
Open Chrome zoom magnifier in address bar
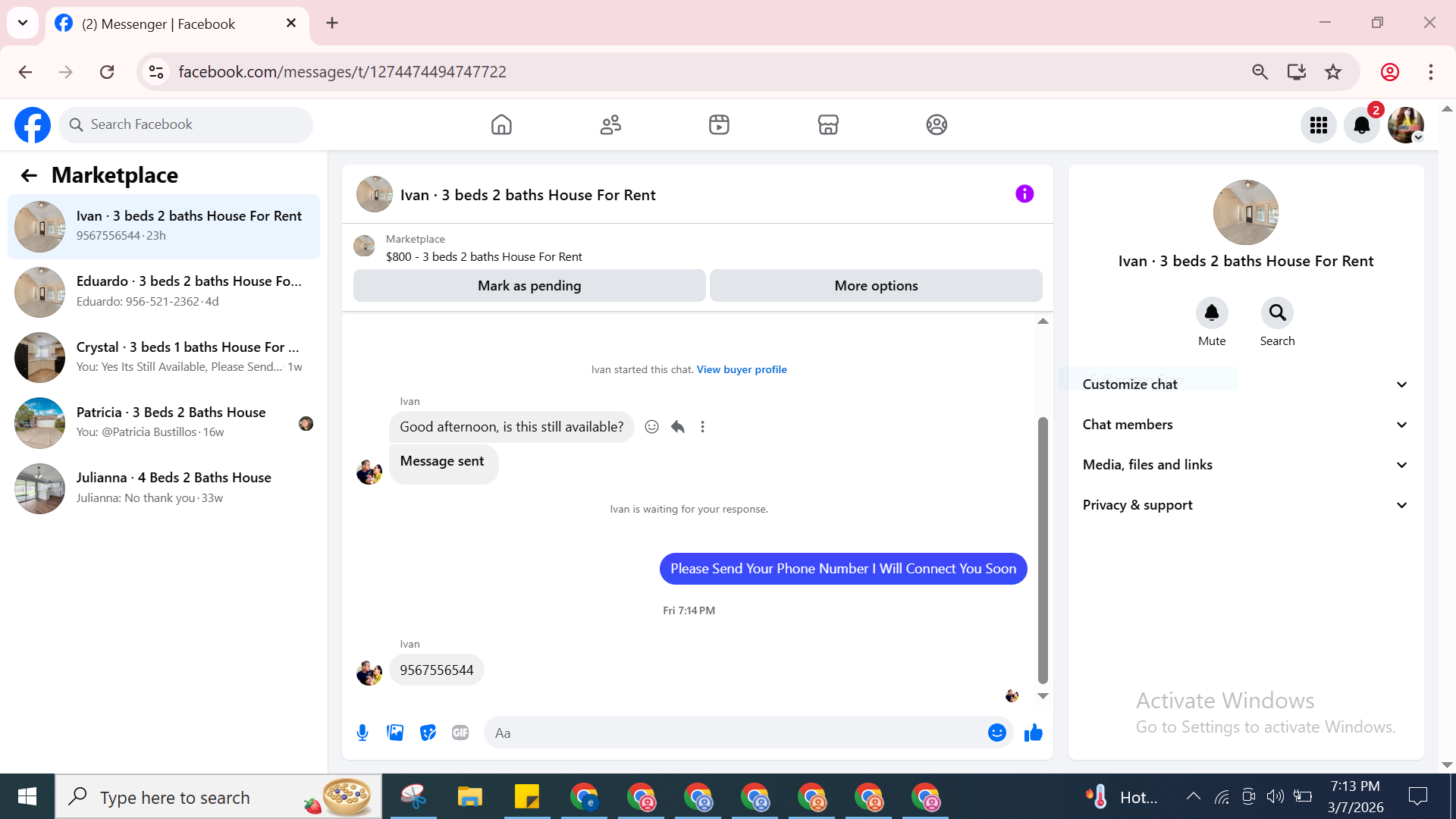coord(1260,72)
